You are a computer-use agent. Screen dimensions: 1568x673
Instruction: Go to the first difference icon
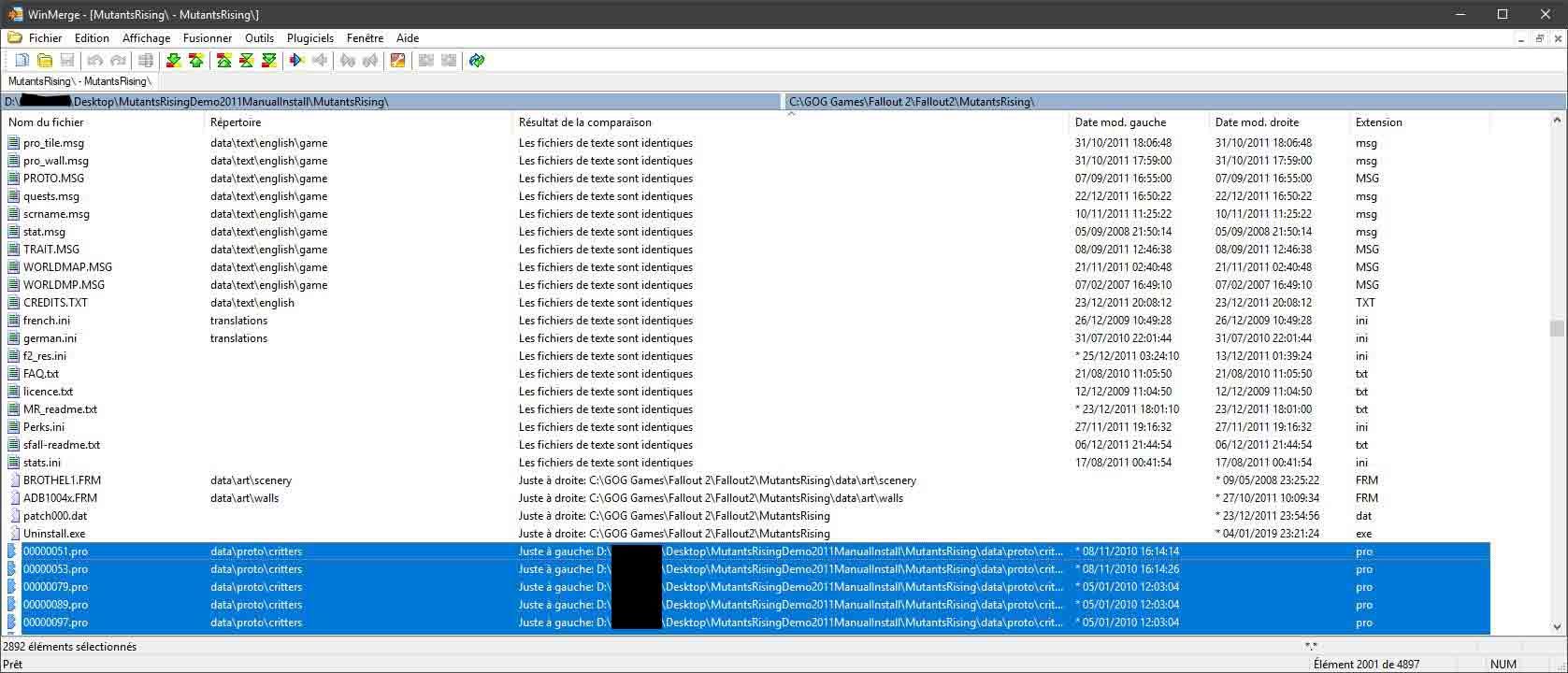pos(223,61)
